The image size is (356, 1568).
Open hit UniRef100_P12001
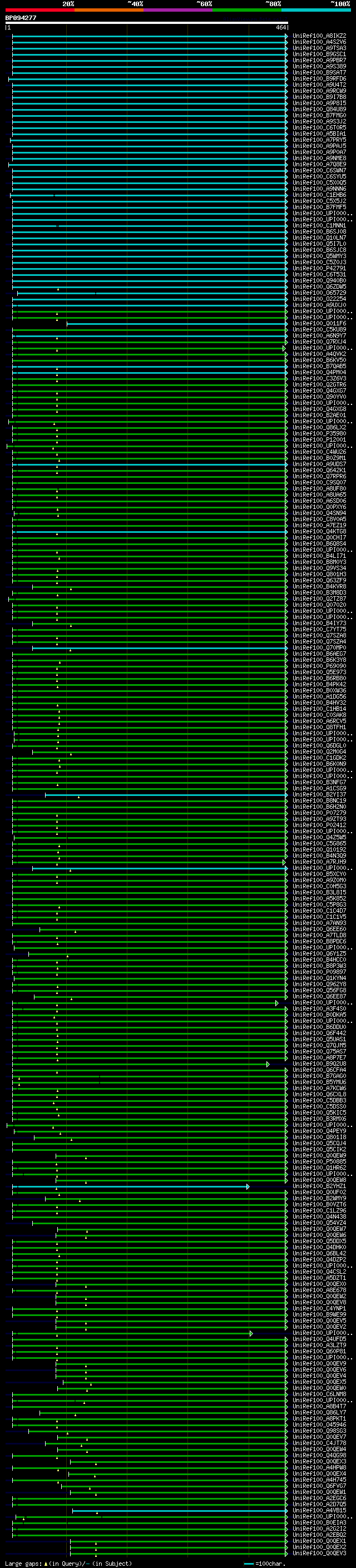pyautogui.click(x=319, y=439)
